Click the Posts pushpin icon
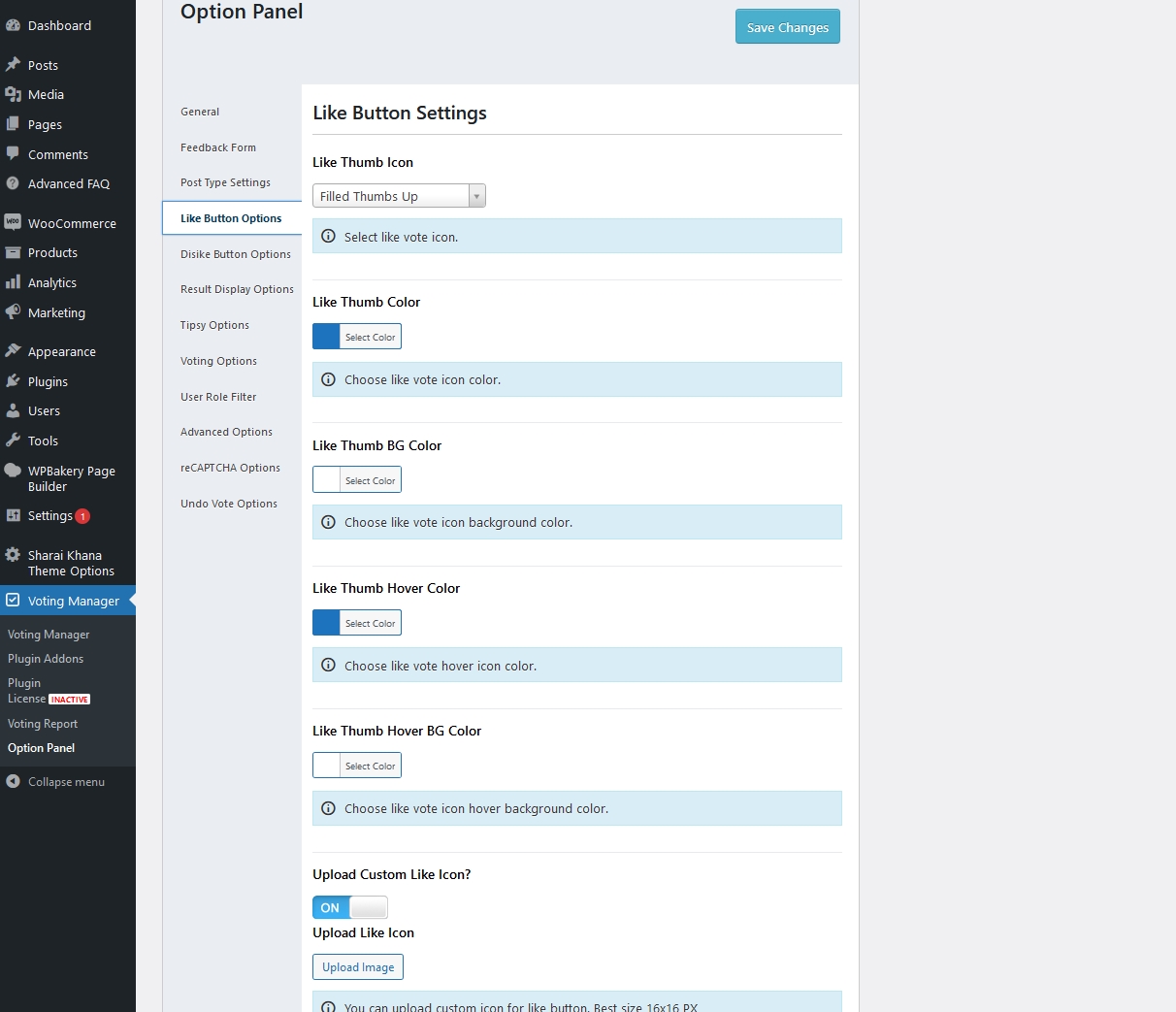 13,65
